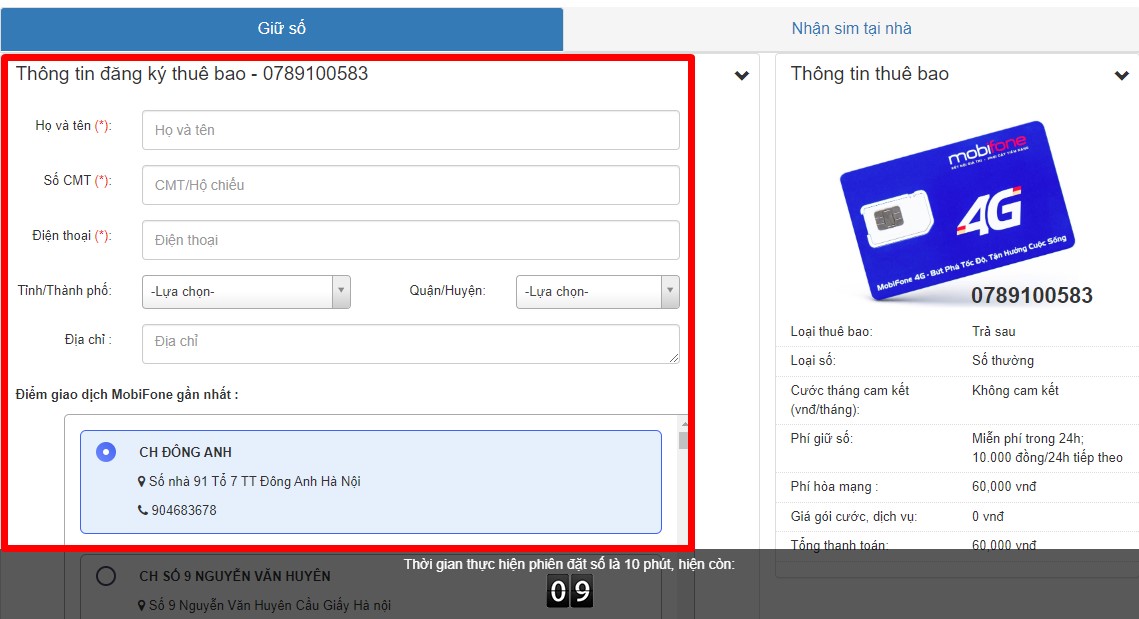Image resolution: width=1139 pixels, height=619 pixels.
Task: Click the map pin icon for Nguyễn Văn Huyên address
Action: pyautogui.click(x=142, y=606)
